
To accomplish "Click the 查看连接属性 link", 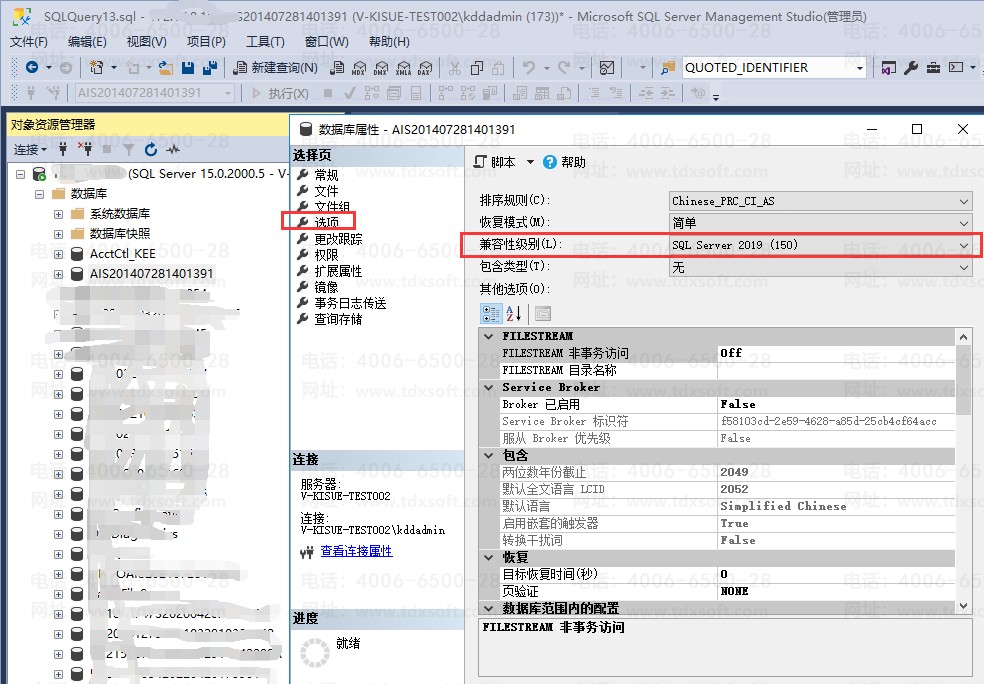I will (x=356, y=551).
